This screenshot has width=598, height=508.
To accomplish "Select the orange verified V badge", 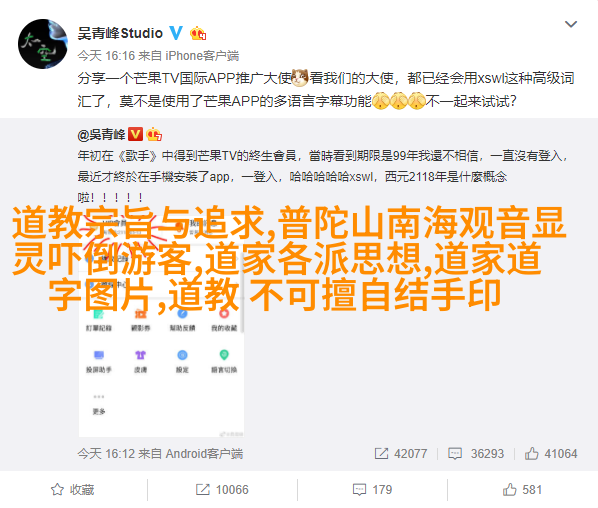I will click(135, 134).
